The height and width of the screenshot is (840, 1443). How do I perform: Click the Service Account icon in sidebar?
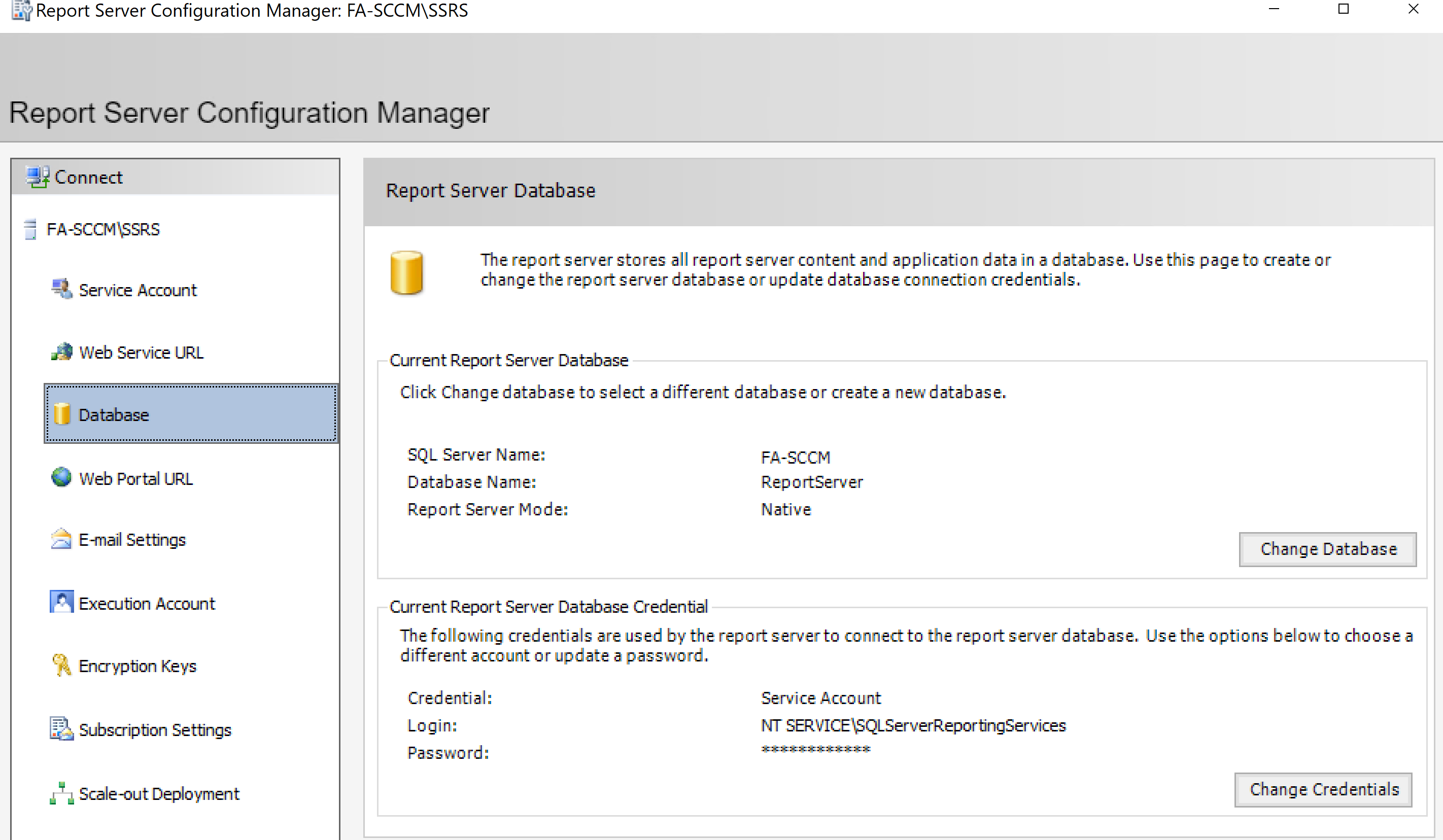point(61,289)
